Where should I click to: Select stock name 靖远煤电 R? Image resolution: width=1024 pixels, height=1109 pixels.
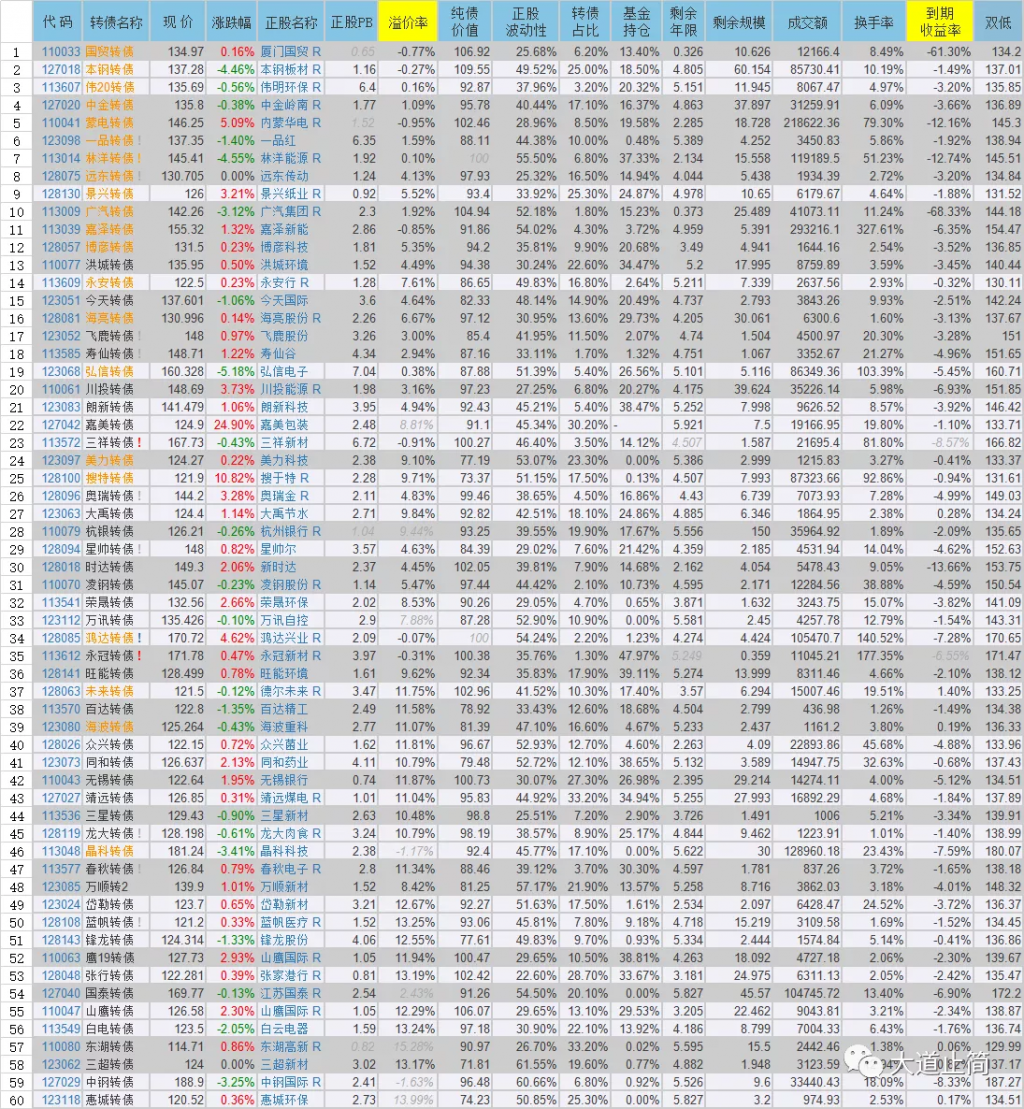[291, 797]
